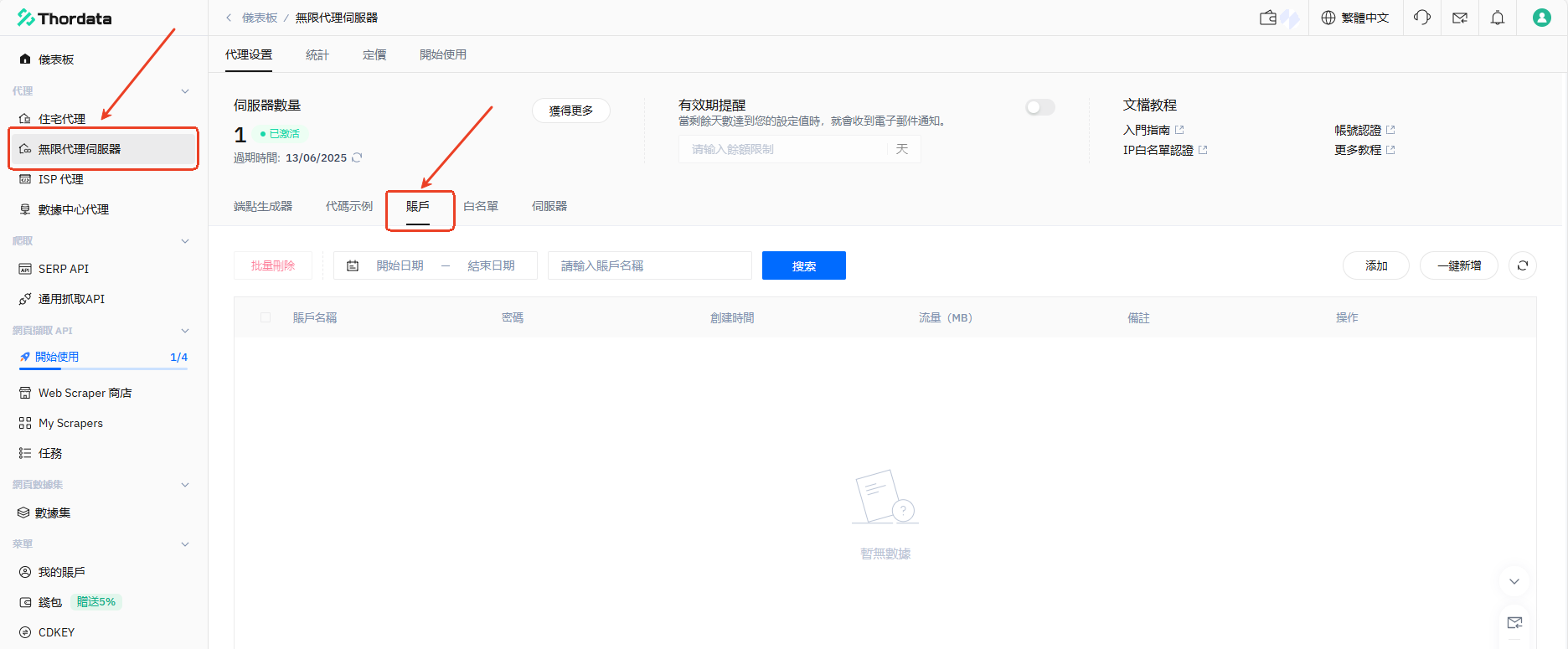Switch to the 白名單 tab

481,206
